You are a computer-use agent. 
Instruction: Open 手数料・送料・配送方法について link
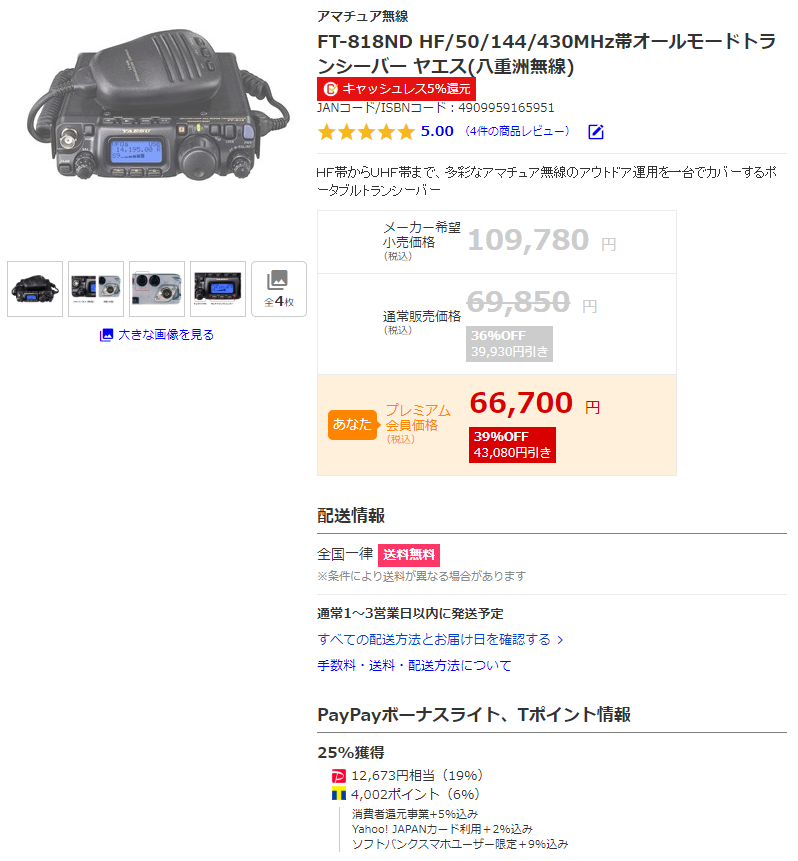(x=414, y=665)
